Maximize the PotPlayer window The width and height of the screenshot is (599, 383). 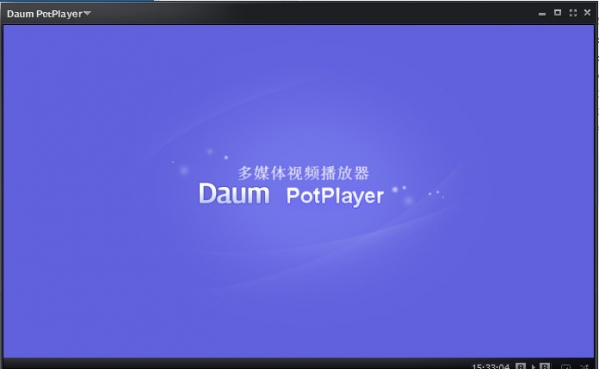tap(557, 13)
